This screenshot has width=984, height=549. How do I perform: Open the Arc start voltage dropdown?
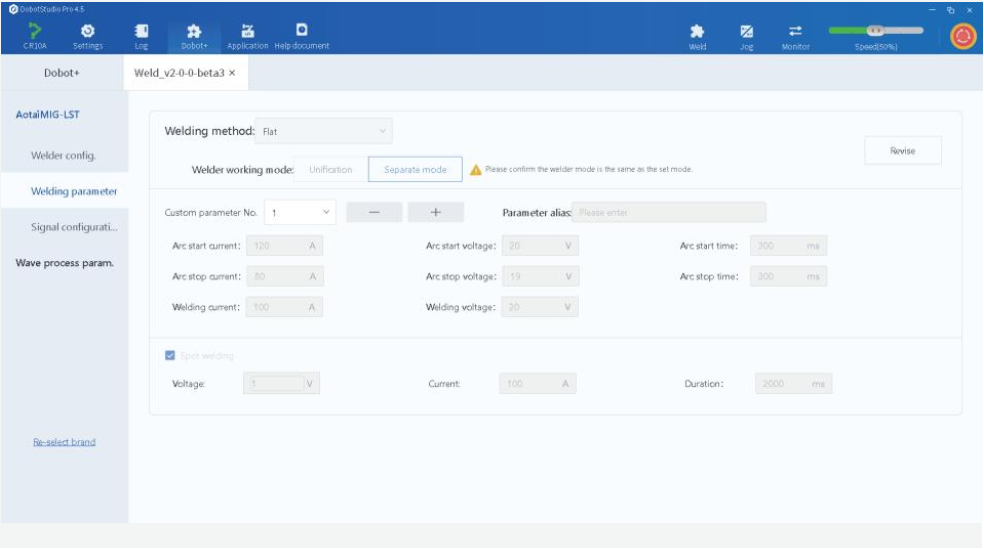point(540,246)
